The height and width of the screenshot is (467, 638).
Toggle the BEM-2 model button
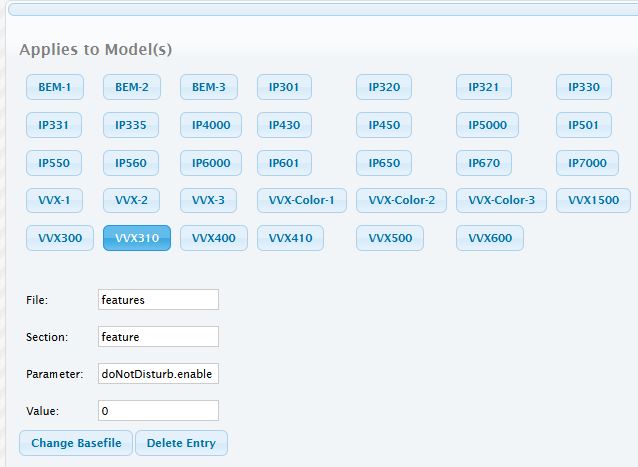point(132,87)
